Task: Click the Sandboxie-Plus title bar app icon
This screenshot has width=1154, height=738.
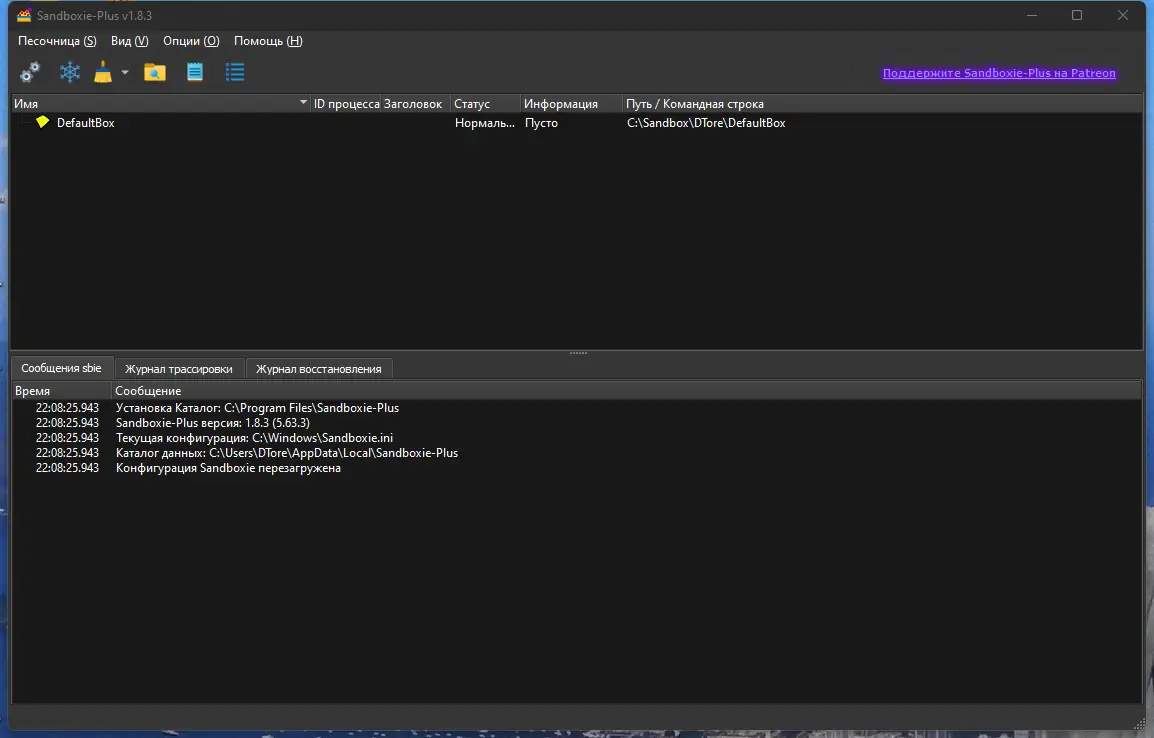Action: tap(24, 15)
